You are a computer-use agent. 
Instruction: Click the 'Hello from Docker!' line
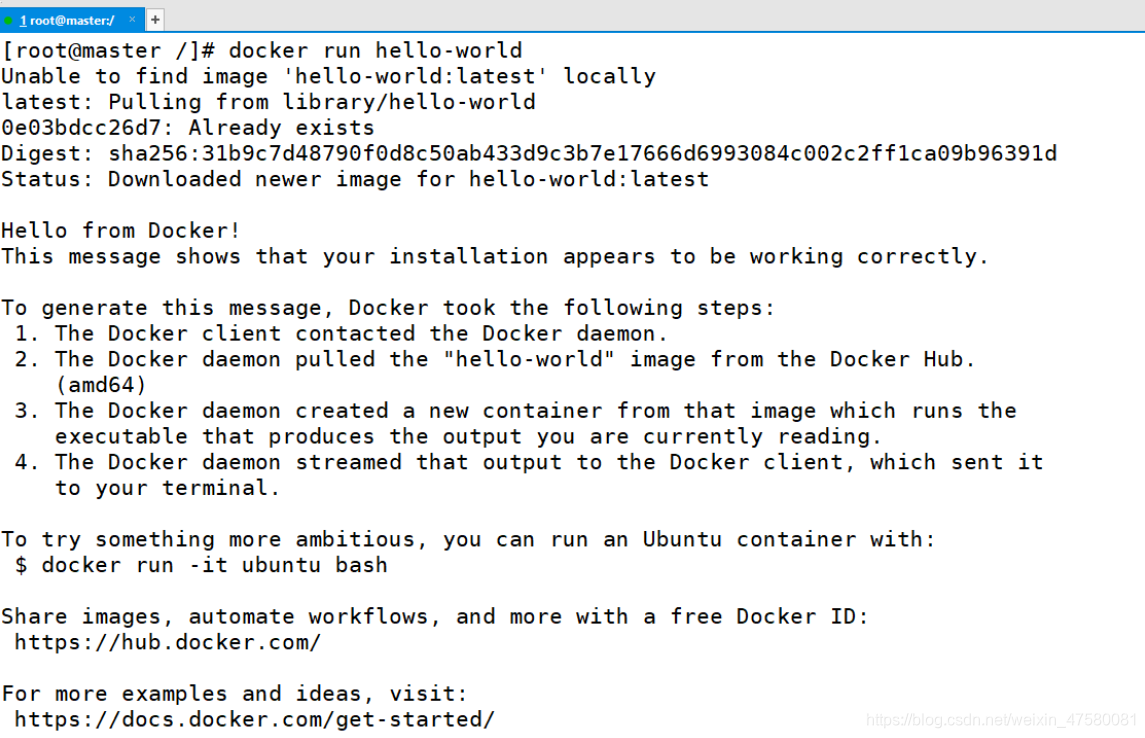tap(120, 231)
